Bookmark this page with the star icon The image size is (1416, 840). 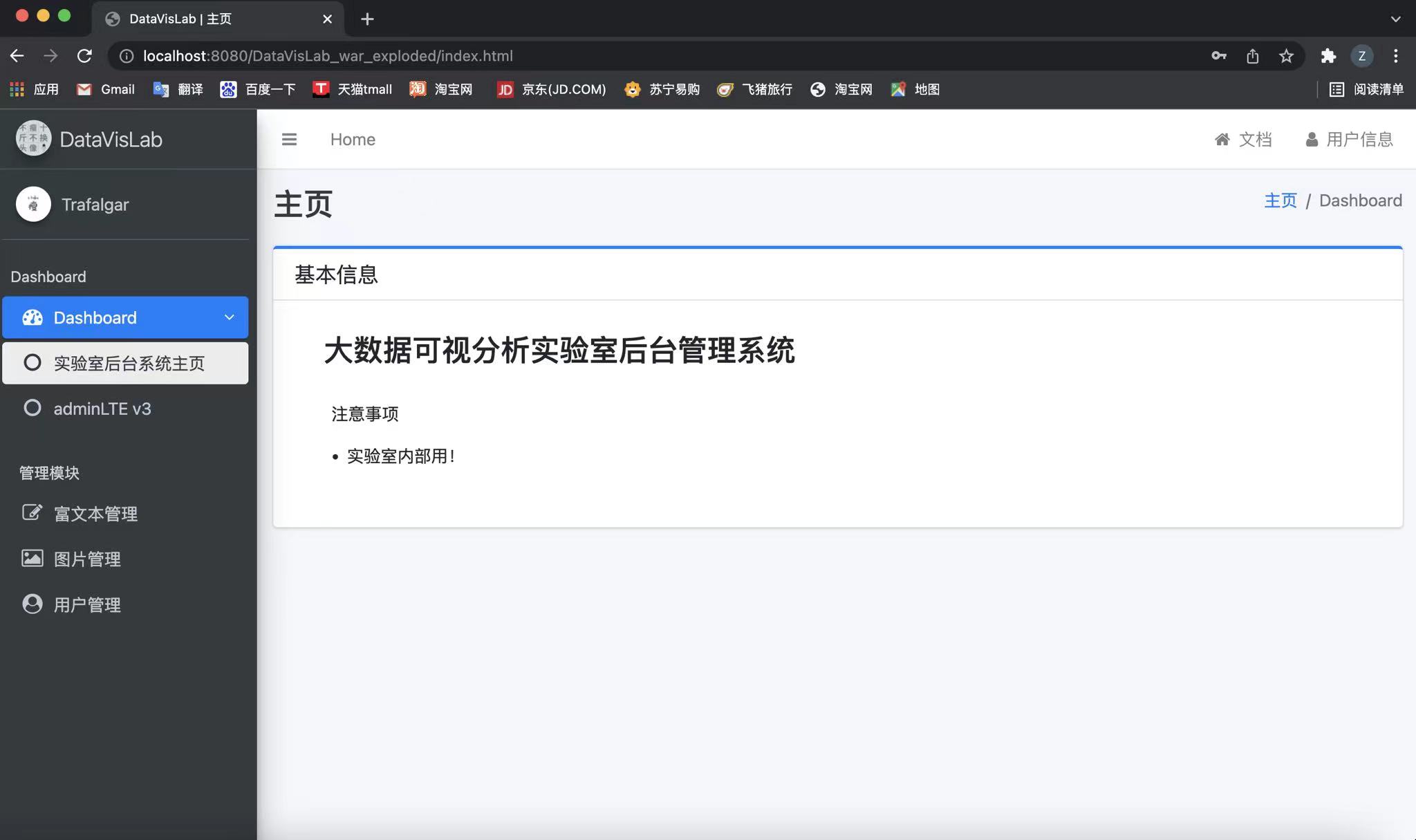pyautogui.click(x=1285, y=55)
